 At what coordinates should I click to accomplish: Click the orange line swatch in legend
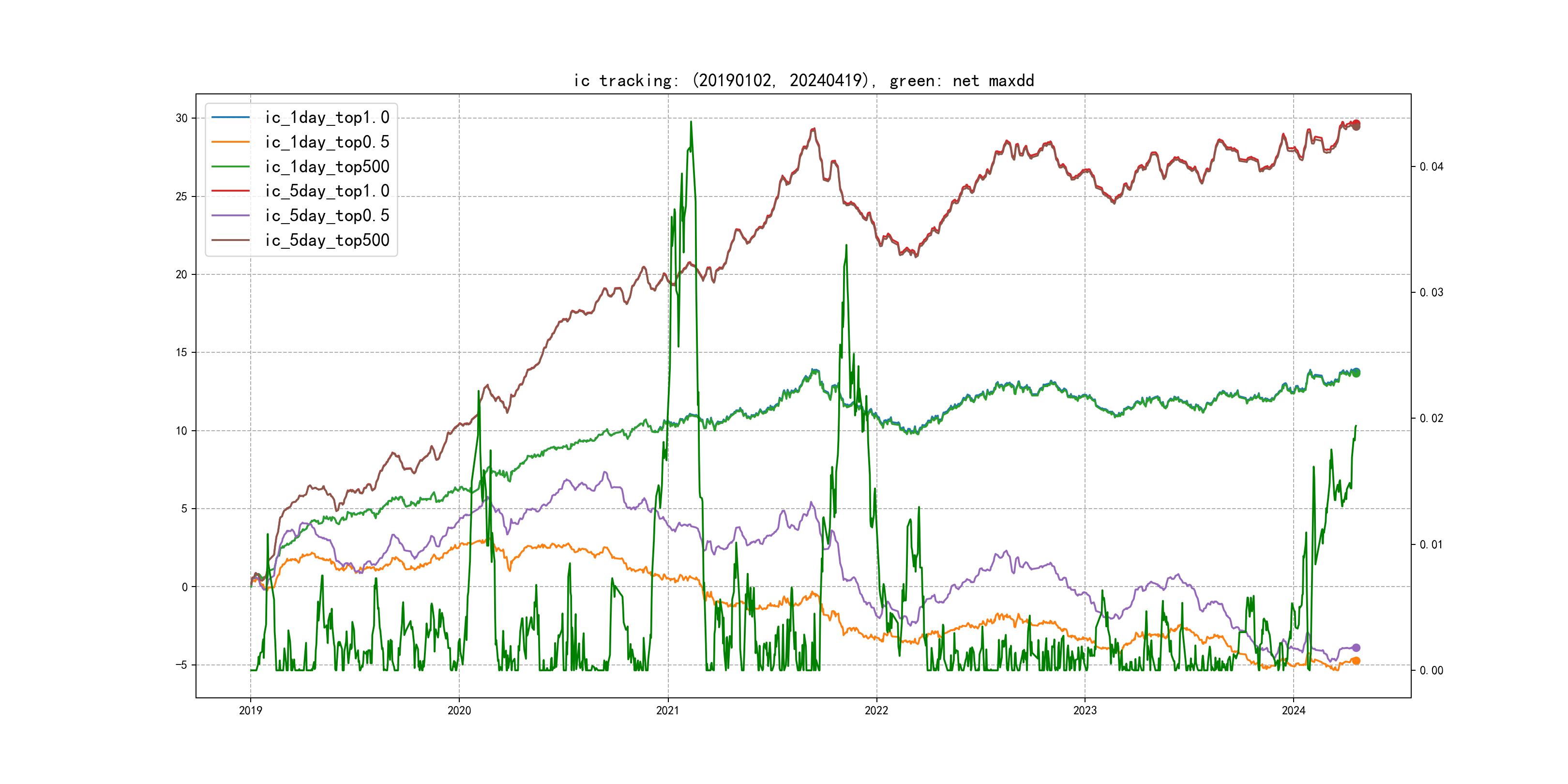[231, 142]
